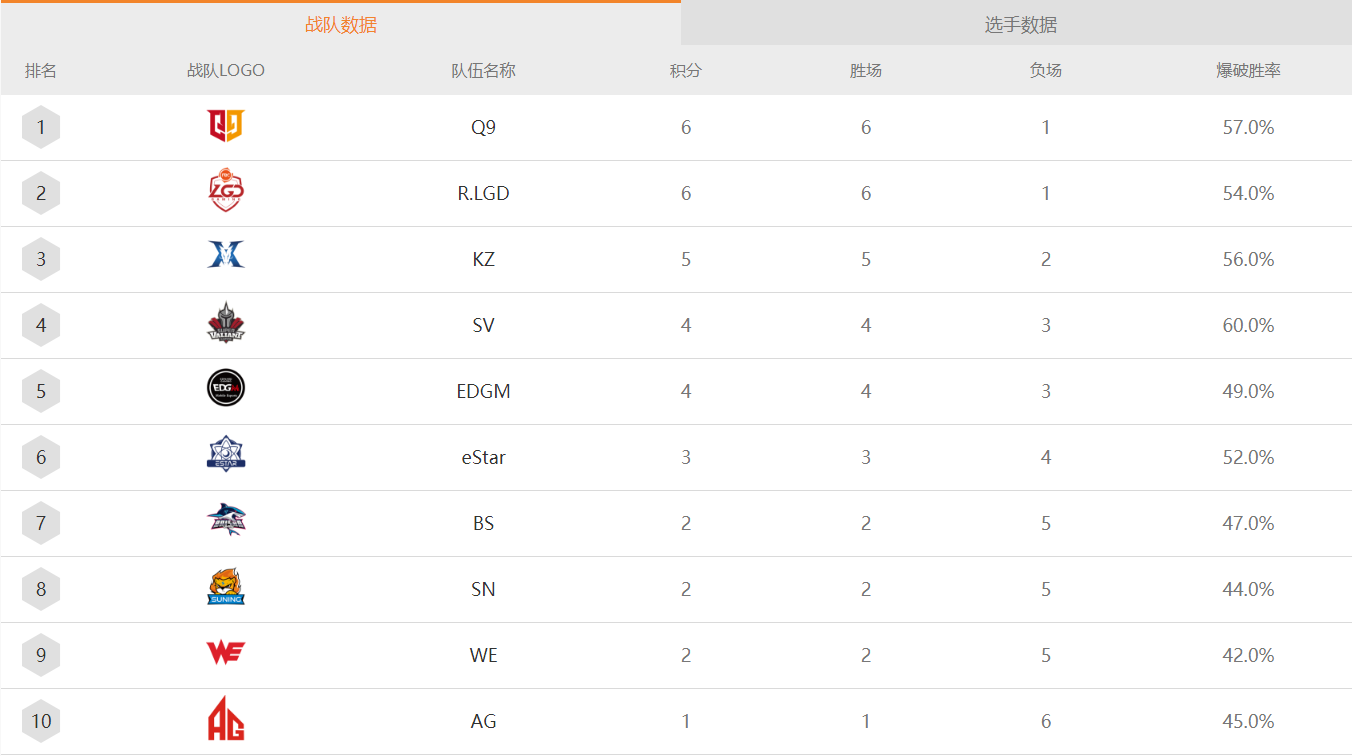Screen dimensions: 1352x756
Task: Click the AG team logo
Action: coord(226,720)
